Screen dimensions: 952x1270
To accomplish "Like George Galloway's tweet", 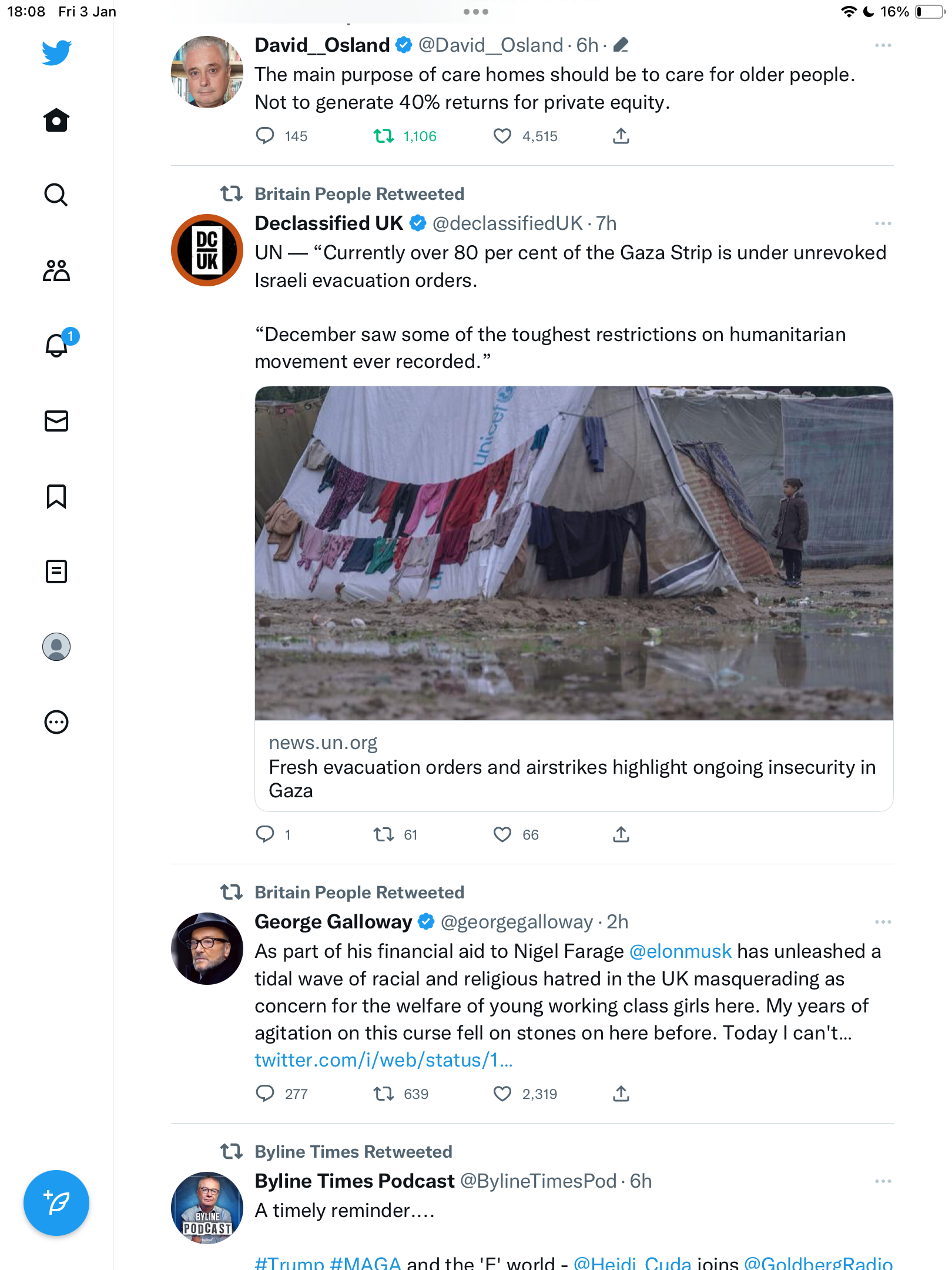I will pyautogui.click(x=502, y=1094).
